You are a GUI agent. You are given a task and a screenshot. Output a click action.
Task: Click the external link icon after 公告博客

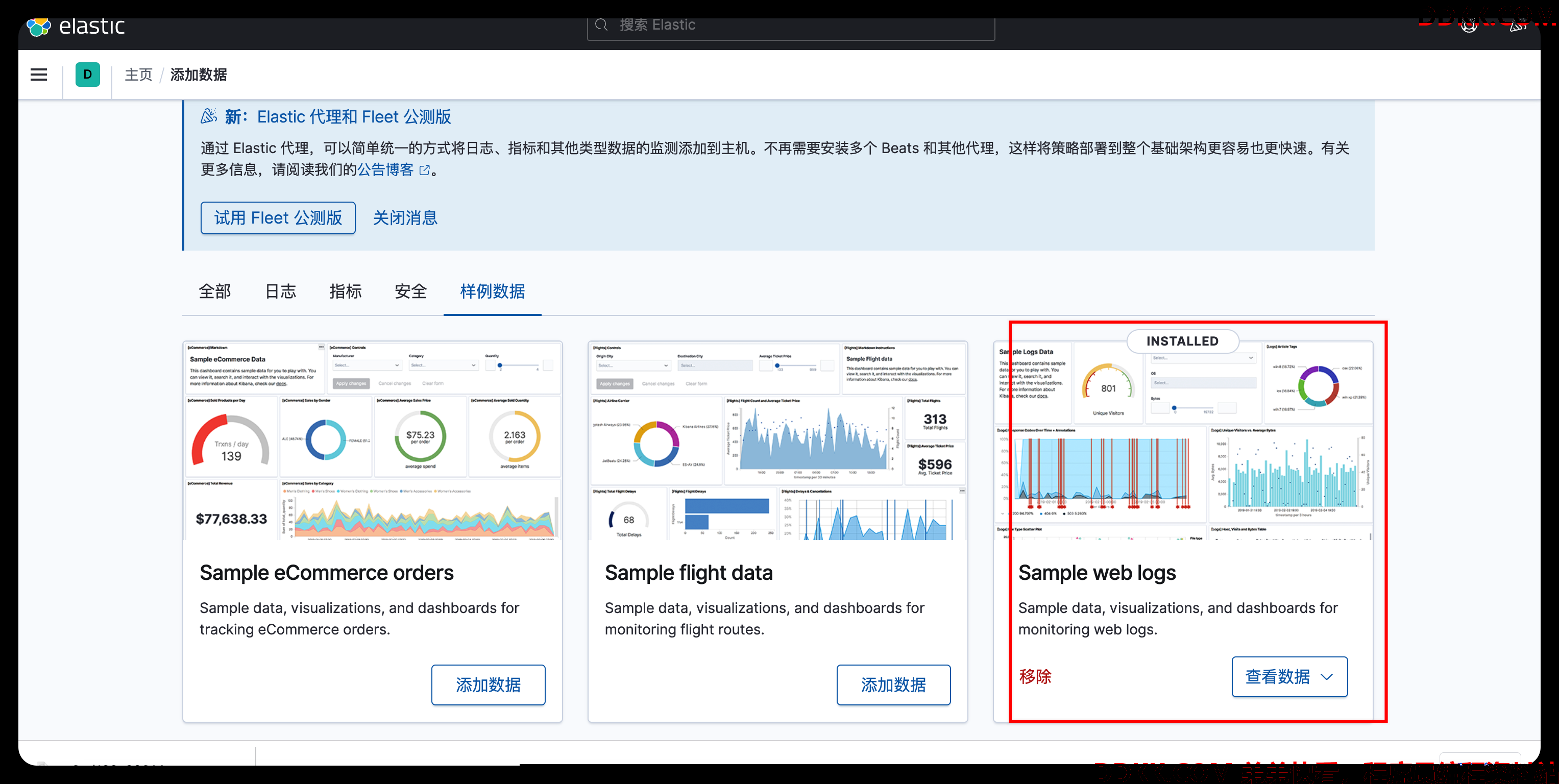(425, 170)
